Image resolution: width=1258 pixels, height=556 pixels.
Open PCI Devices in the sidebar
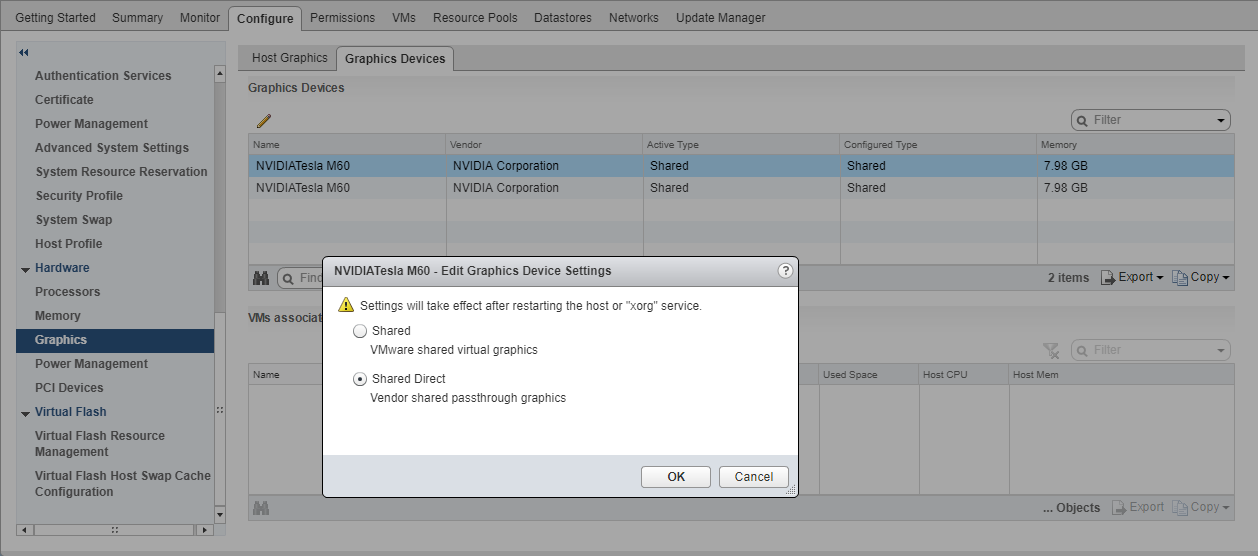pyautogui.click(x=69, y=388)
